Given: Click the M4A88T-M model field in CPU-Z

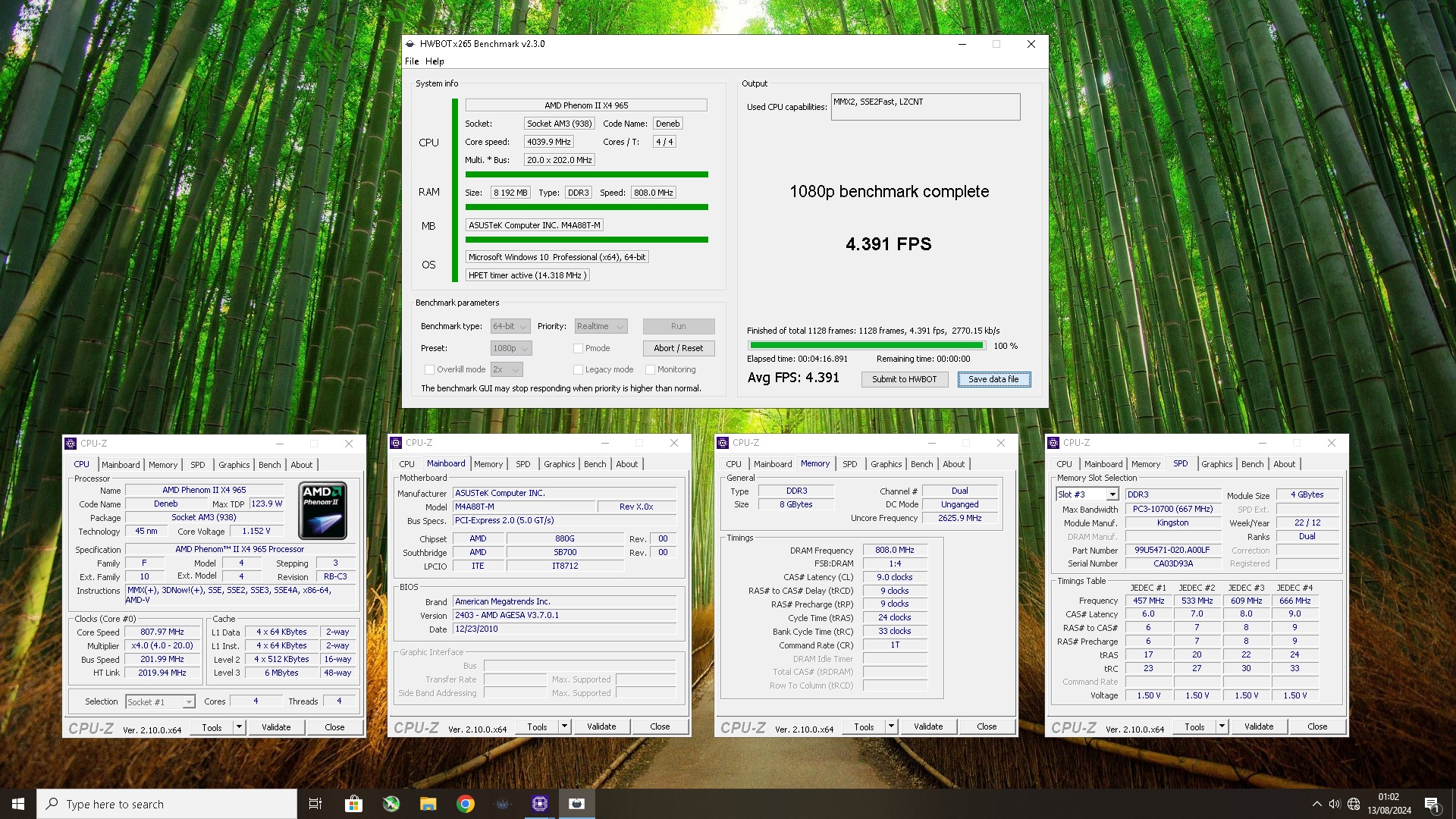Looking at the screenshot, I should click(x=523, y=507).
